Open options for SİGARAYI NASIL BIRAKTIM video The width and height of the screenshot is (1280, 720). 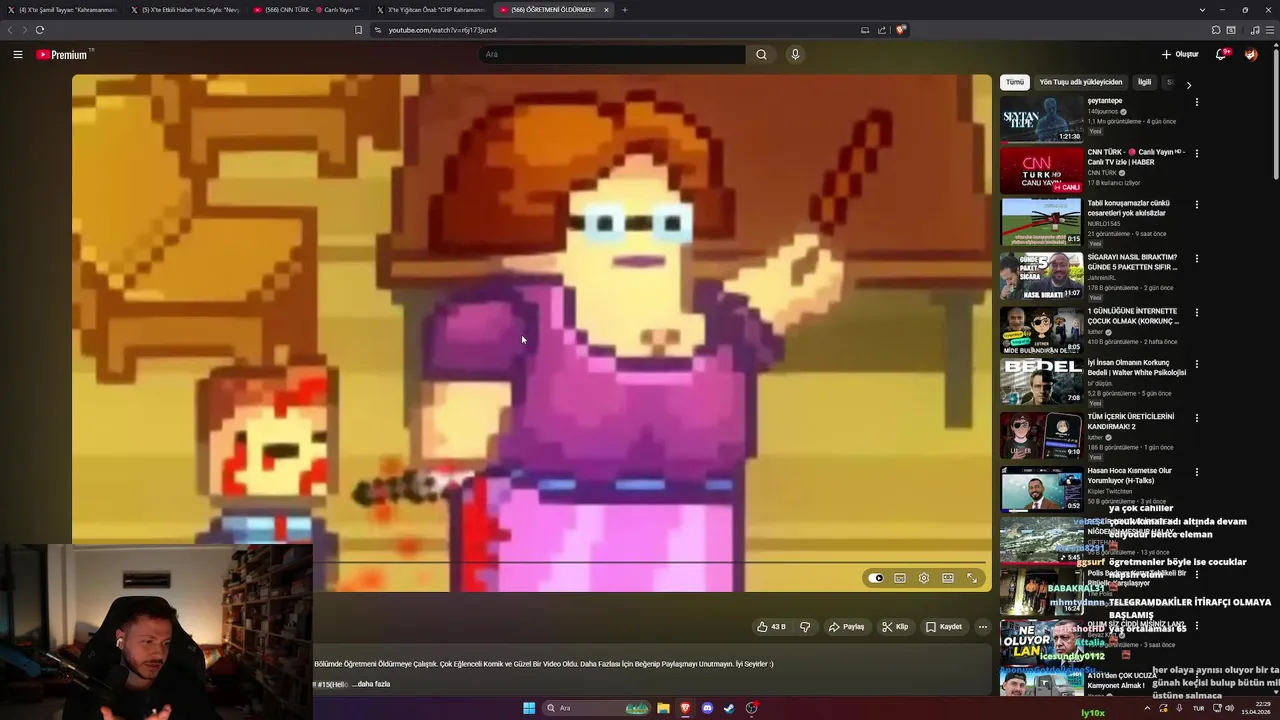pos(1196,259)
